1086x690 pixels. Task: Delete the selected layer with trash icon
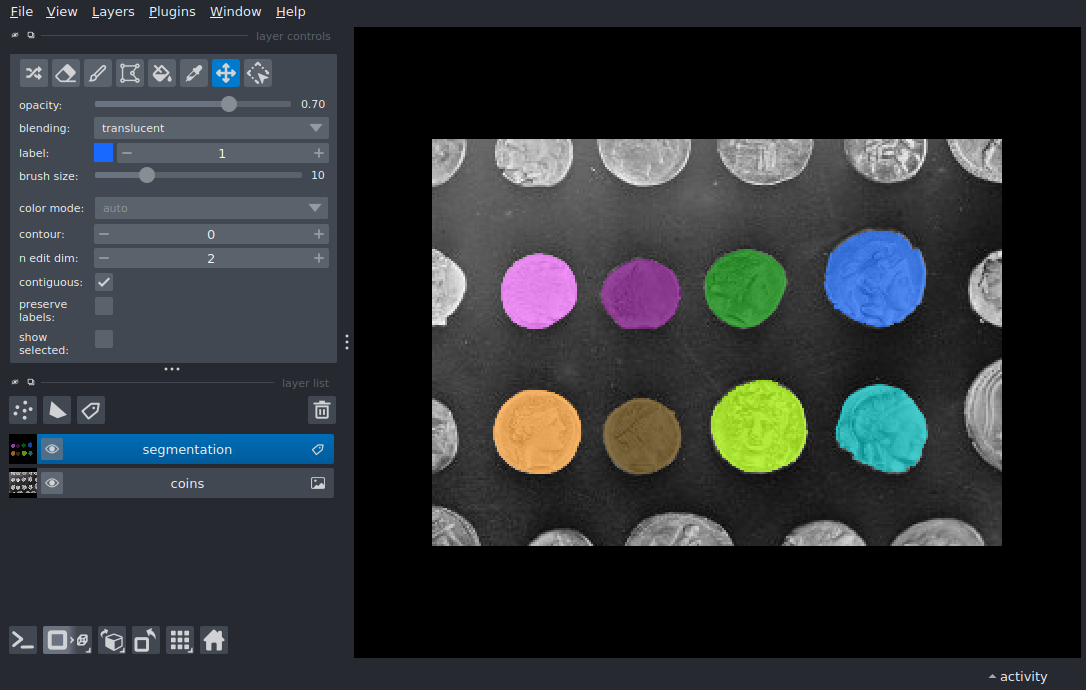[321, 410]
